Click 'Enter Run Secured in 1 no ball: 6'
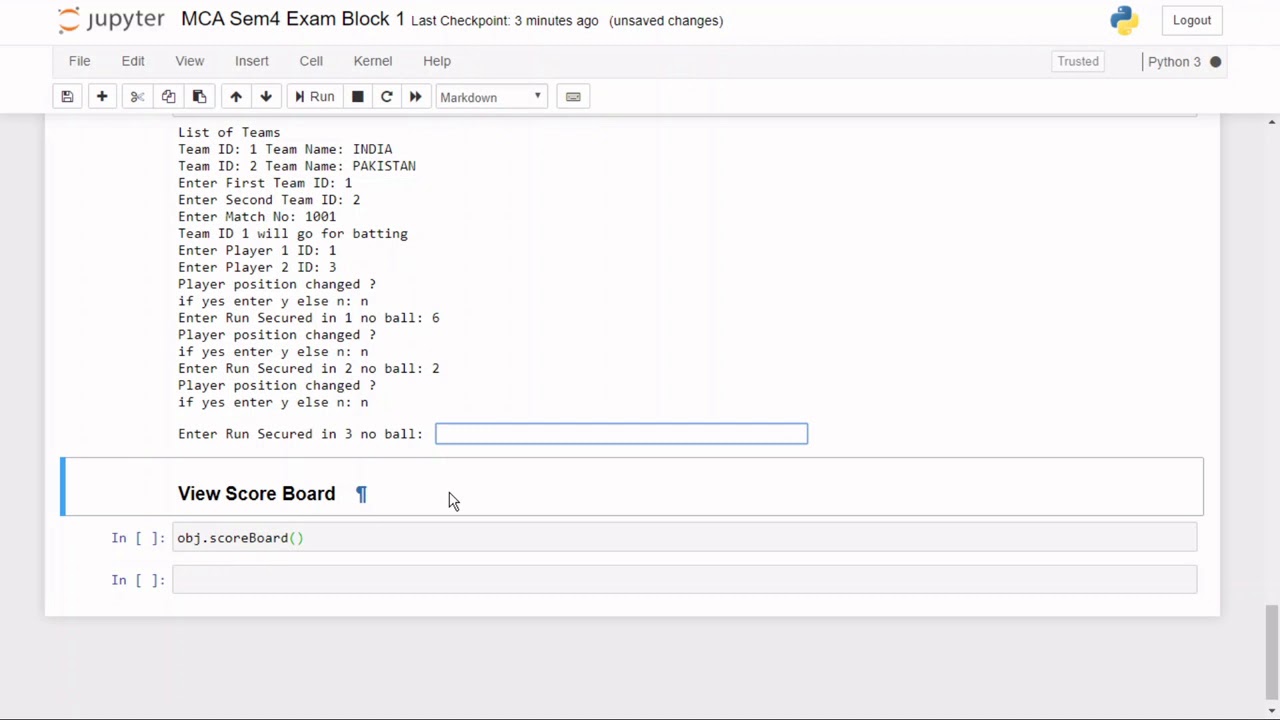This screenshot has width=1280, height=720. tap(309, 318)
